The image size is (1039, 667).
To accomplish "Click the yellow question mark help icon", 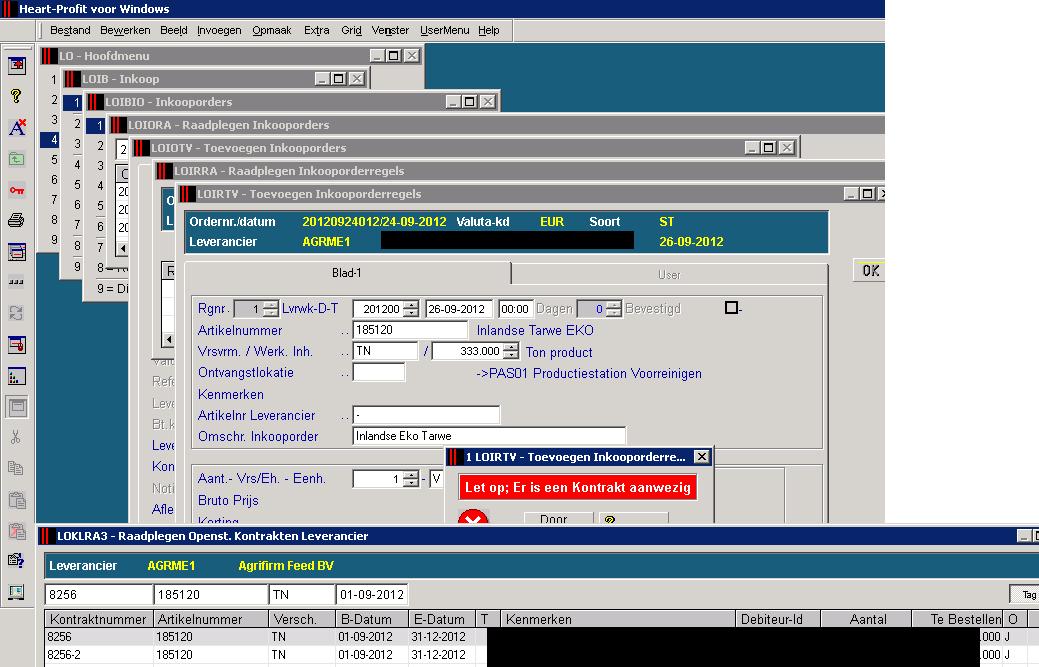I will click(17, 96).
